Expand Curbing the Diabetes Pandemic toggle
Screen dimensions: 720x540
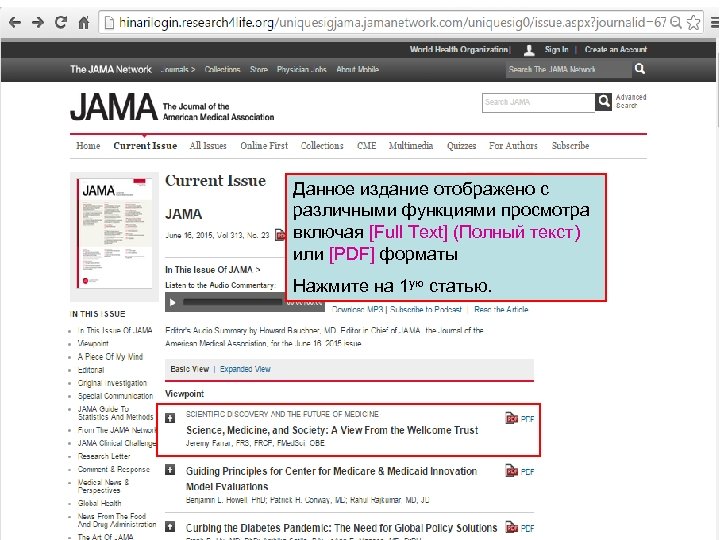click(x=170, y=527)
